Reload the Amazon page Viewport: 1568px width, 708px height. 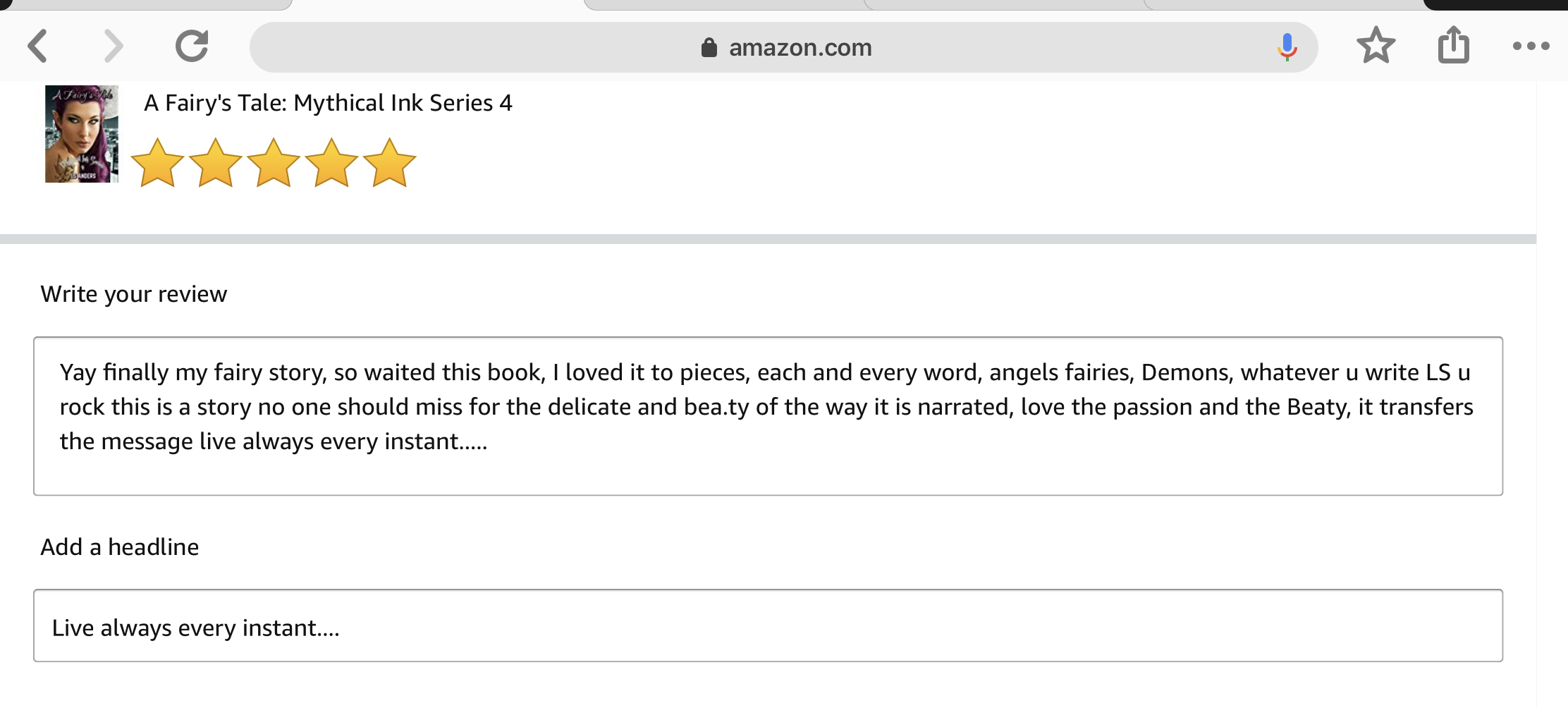192,47
